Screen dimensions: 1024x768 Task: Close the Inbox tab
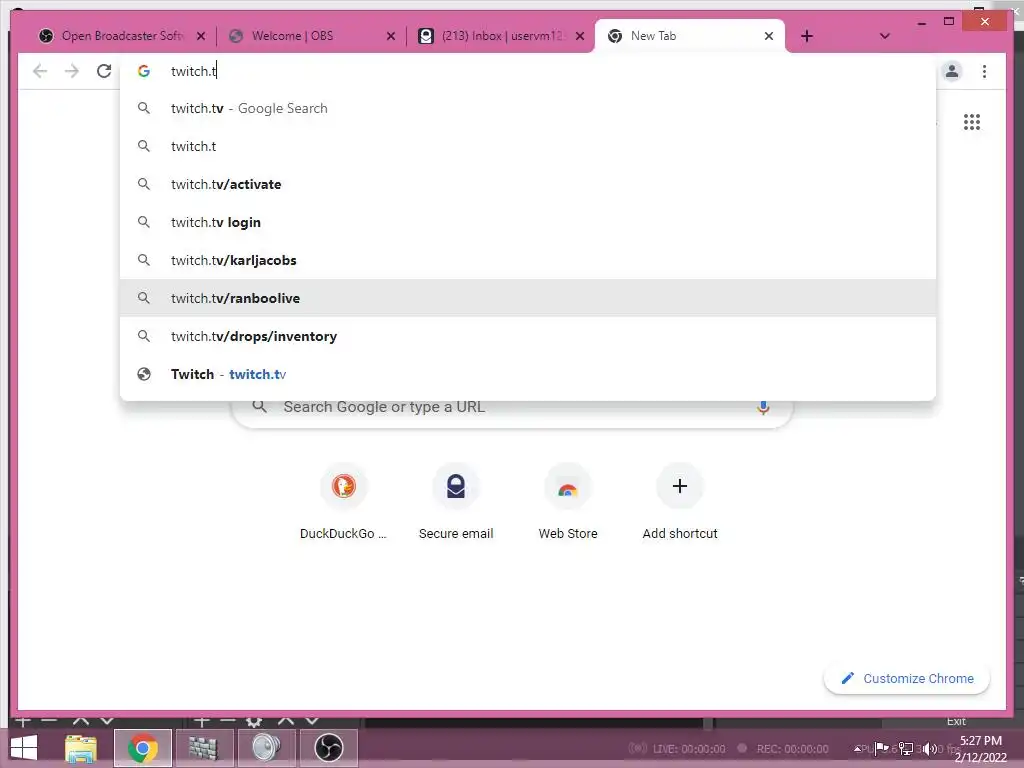click(x=580, y=36)
